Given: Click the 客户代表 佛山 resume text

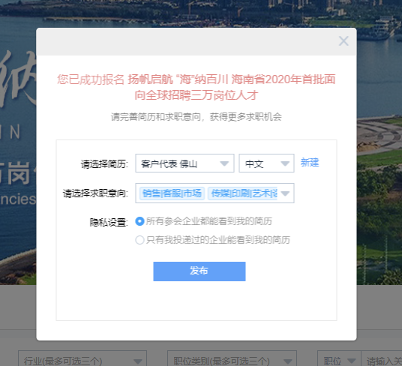Looking at the screenshot, I should (x=169, y=164).
